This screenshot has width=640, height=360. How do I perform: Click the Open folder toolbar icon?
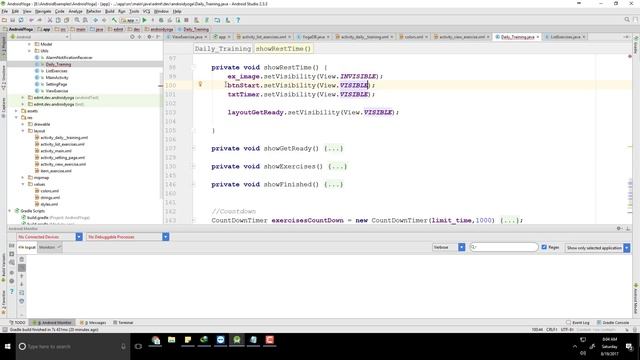[x=4, y=20]
